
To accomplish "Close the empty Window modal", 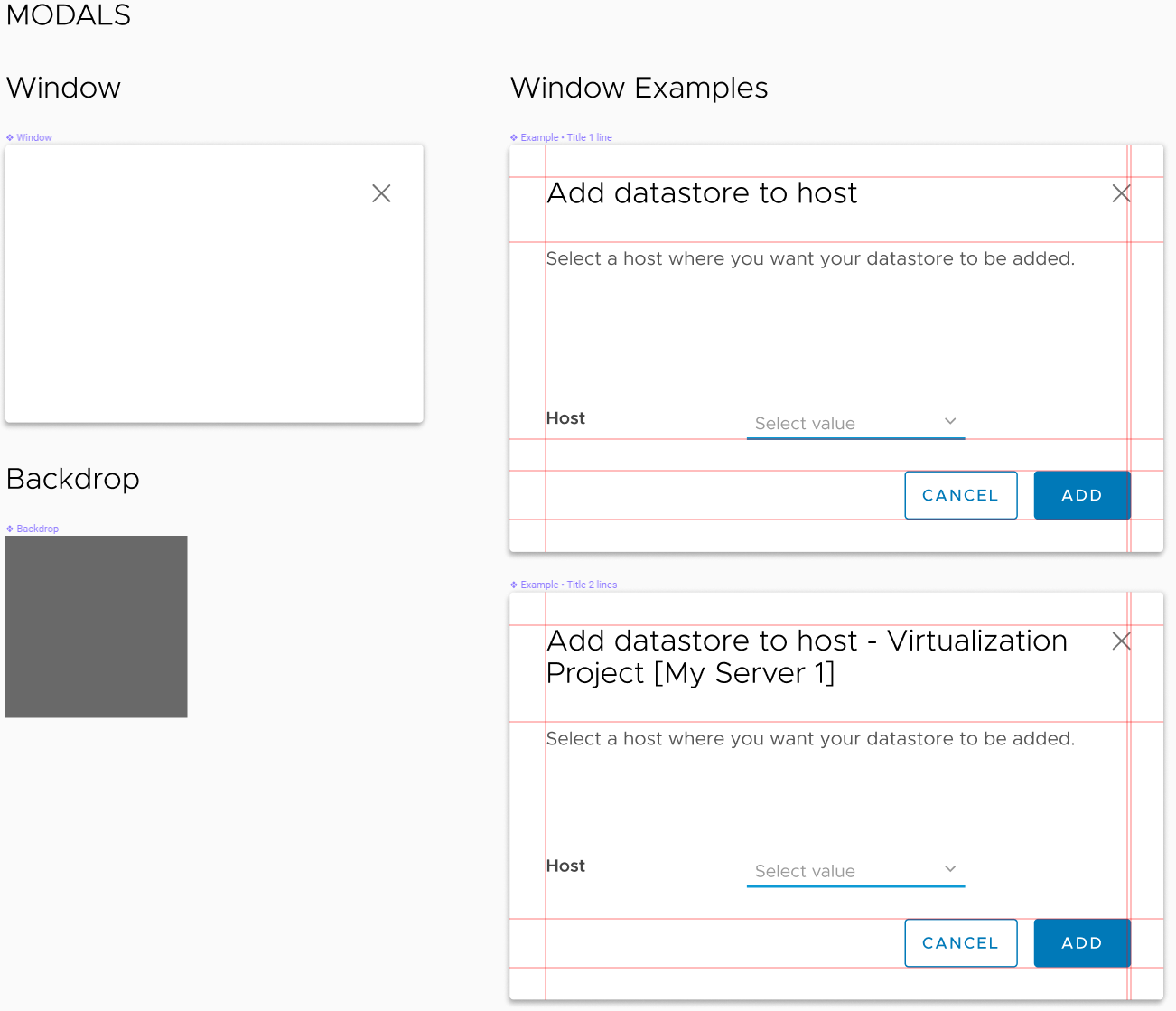I will pos(381,193).
